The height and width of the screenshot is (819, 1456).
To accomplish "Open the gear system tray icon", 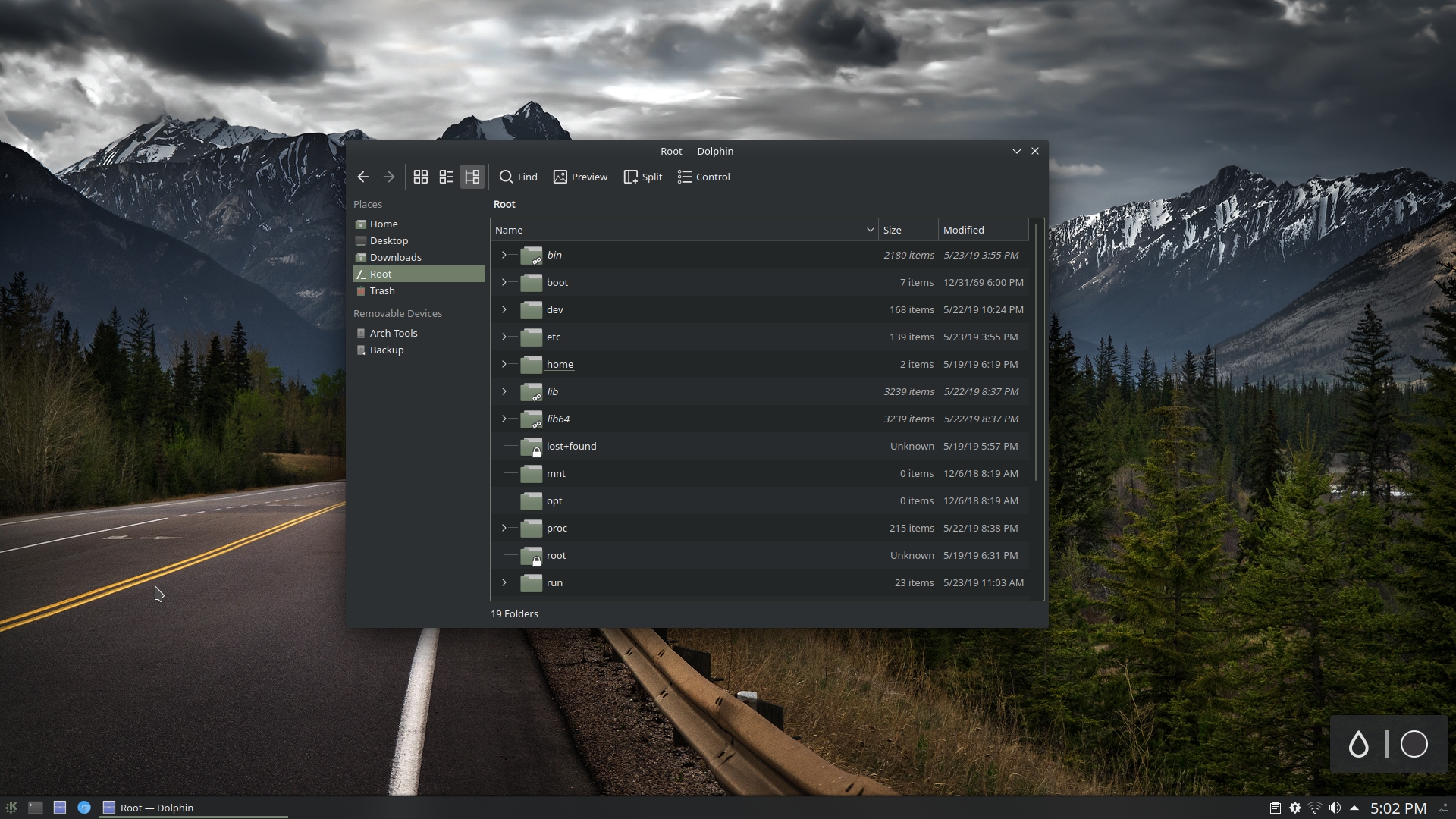I will tap(1294, 808).
